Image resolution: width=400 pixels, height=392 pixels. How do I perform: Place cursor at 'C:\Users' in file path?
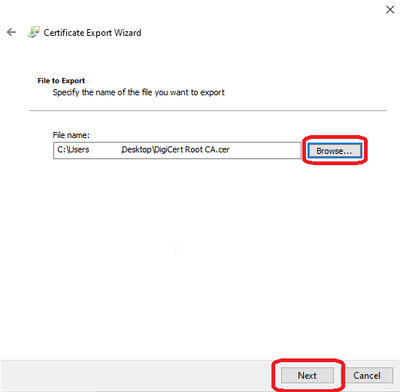coord(73,150)
